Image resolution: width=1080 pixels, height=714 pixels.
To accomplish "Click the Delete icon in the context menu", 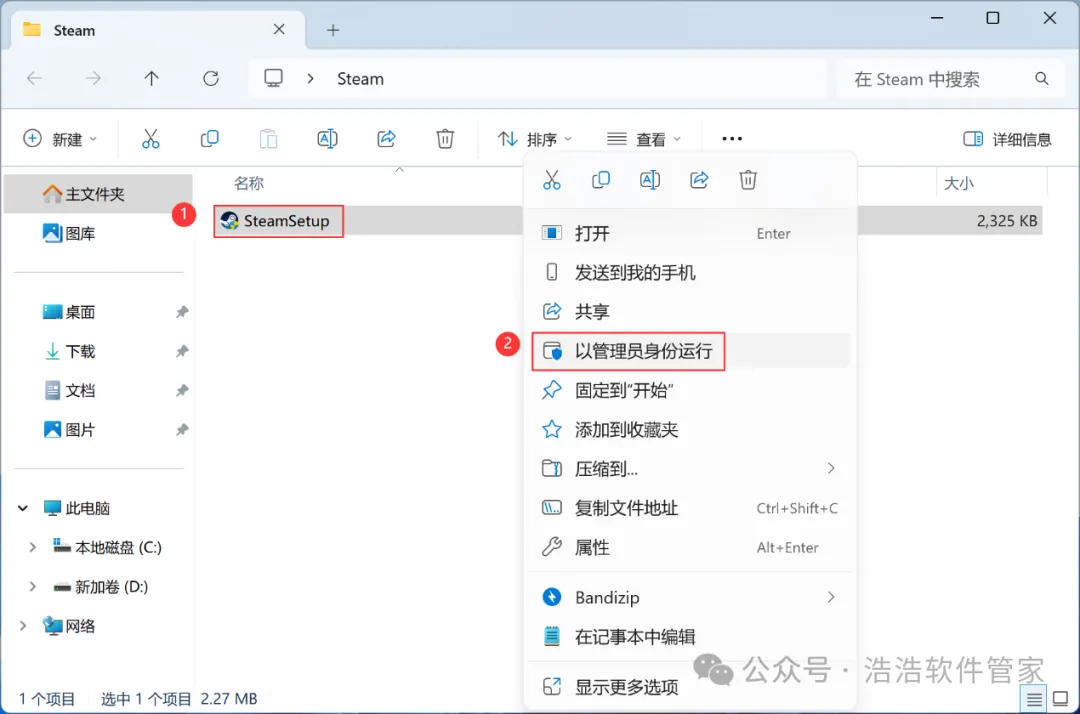I will click(x=748, y=180).
